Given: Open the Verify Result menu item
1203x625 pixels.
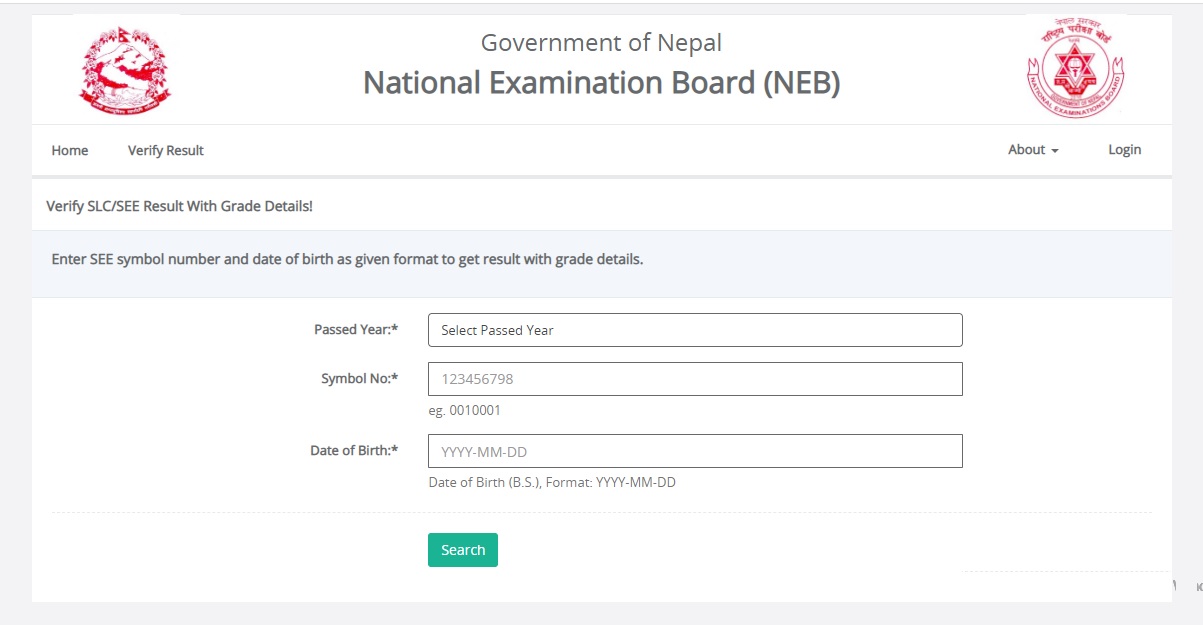Looking at the screenshot, I should [x=166, y=150].
